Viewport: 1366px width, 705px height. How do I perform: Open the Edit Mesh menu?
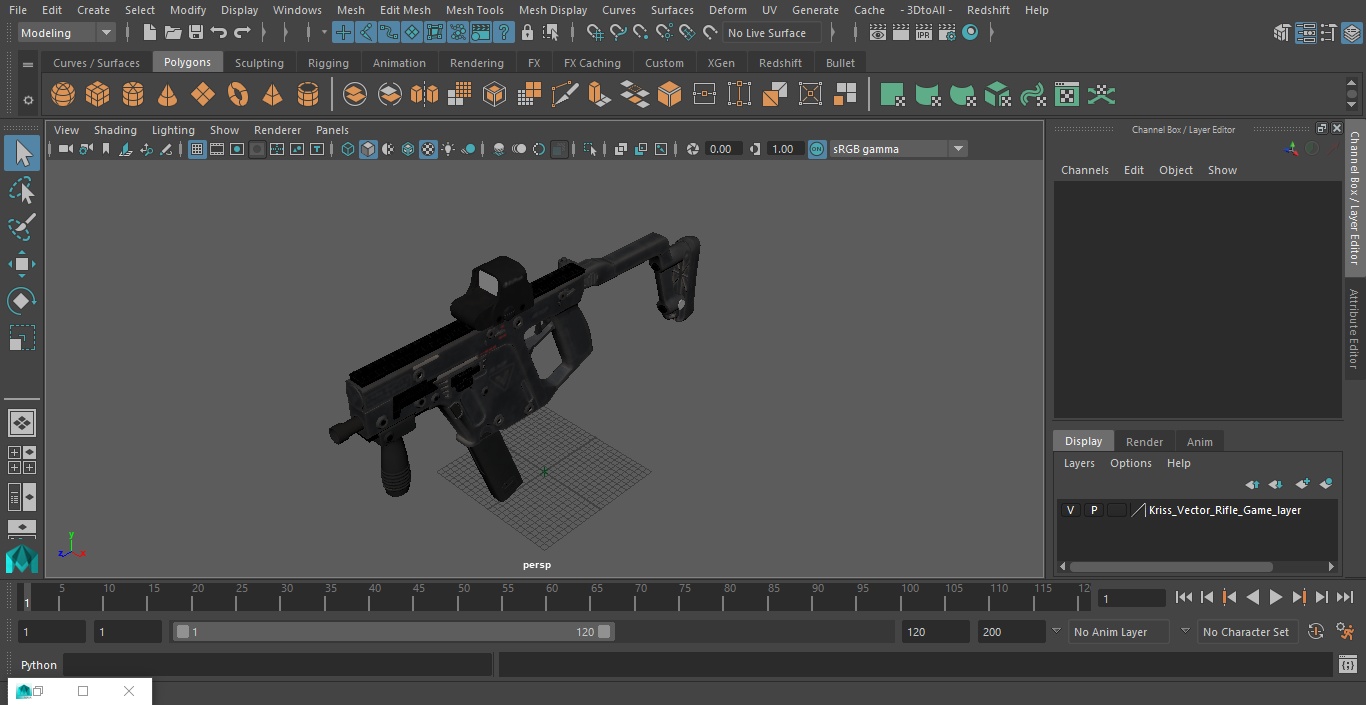405,10
